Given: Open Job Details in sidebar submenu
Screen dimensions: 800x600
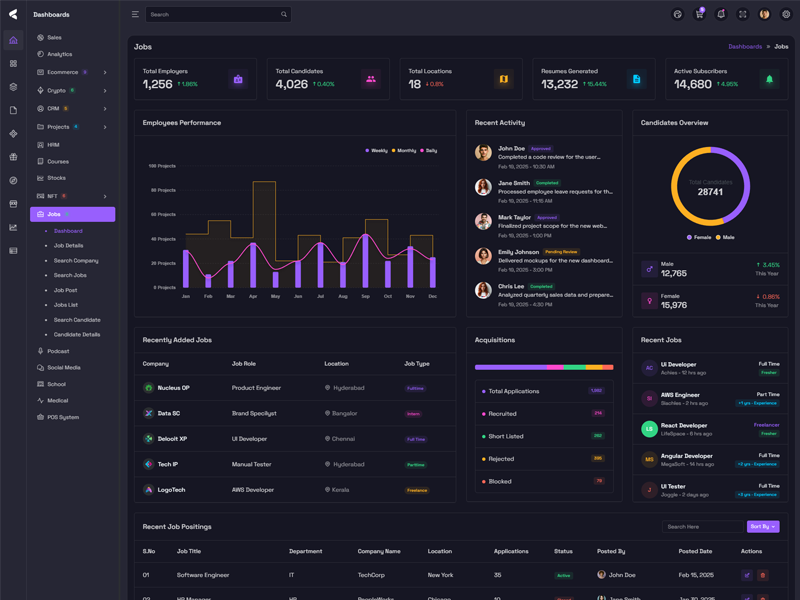Looking at the screenshot, I should click(68, 245).
